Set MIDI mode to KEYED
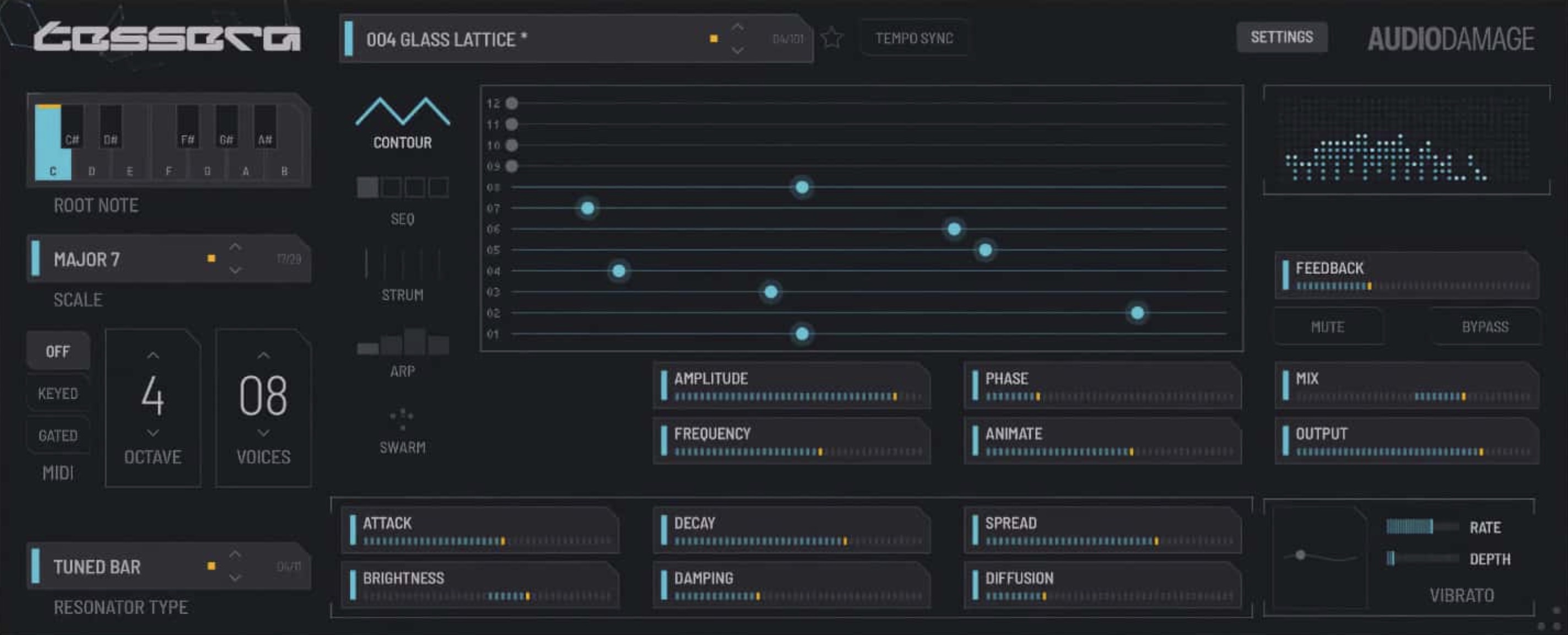 click(58, 394)
